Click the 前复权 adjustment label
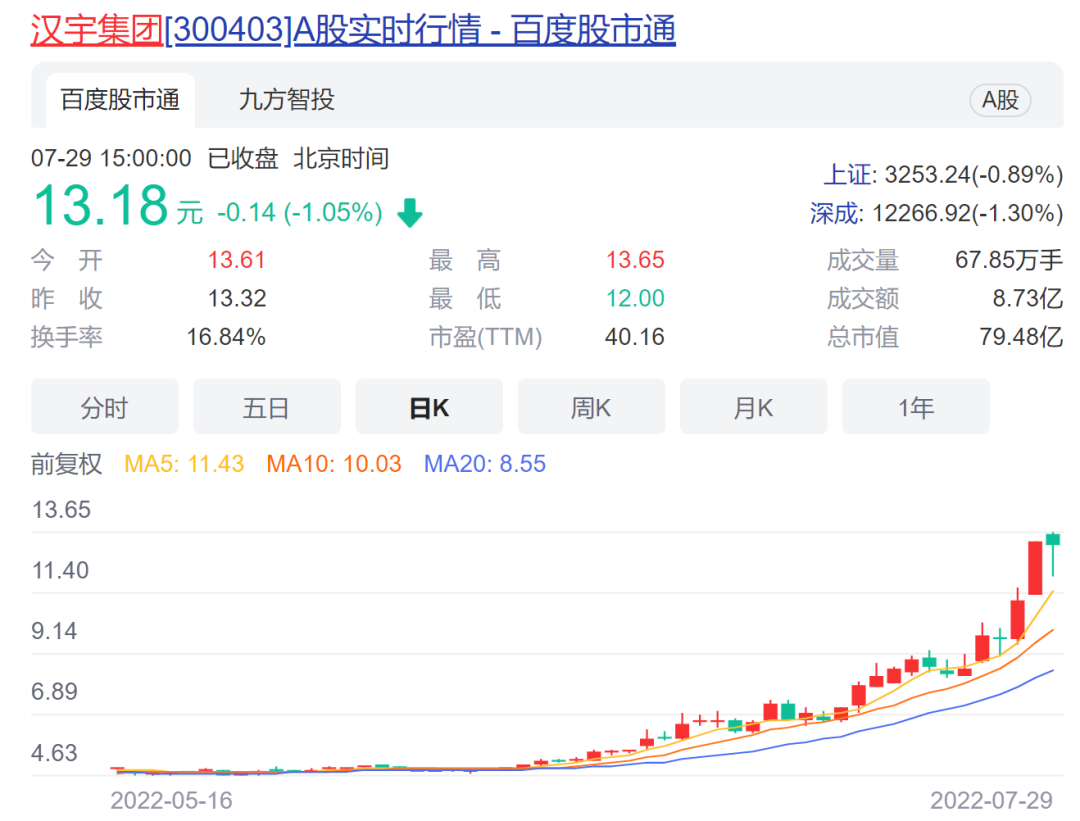 66,464
